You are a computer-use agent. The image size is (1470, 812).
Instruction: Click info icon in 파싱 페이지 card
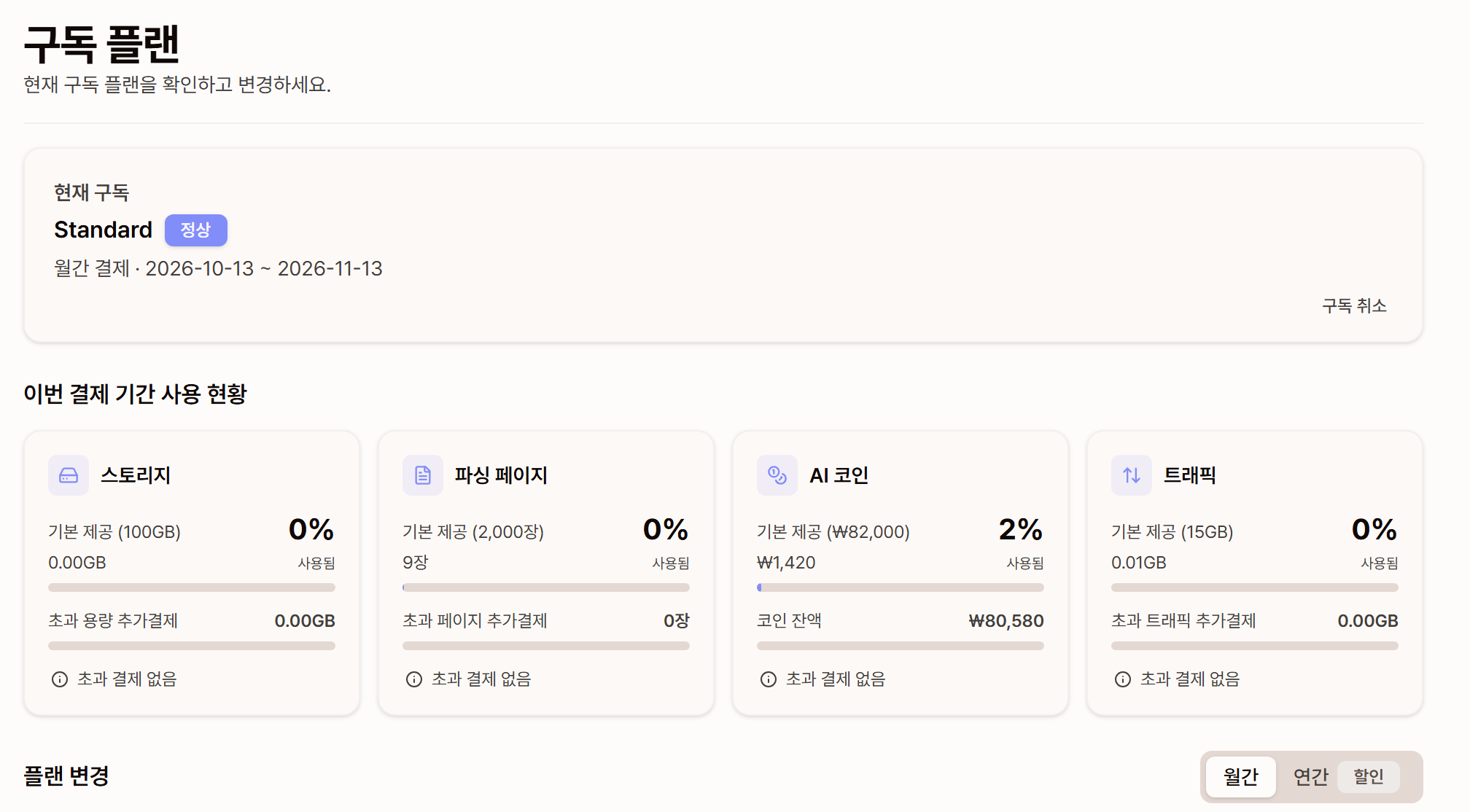point(414,679)
